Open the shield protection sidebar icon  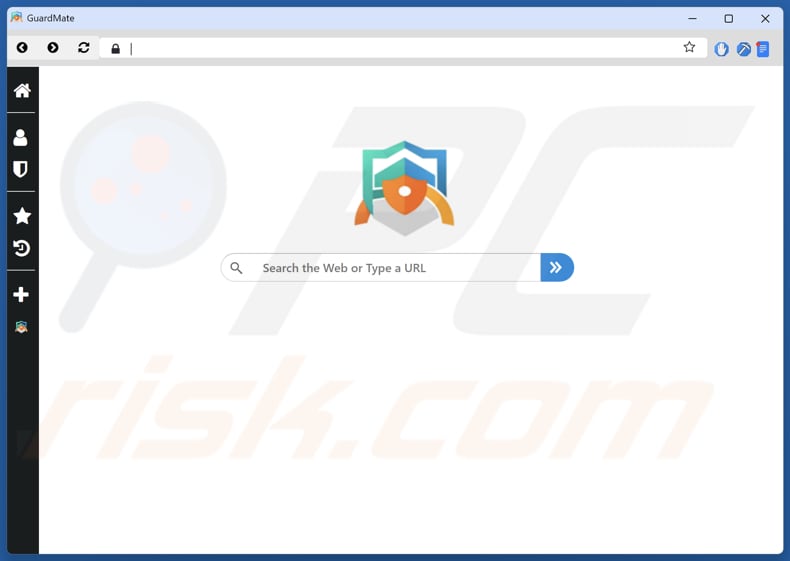click(x=21, y=169)
